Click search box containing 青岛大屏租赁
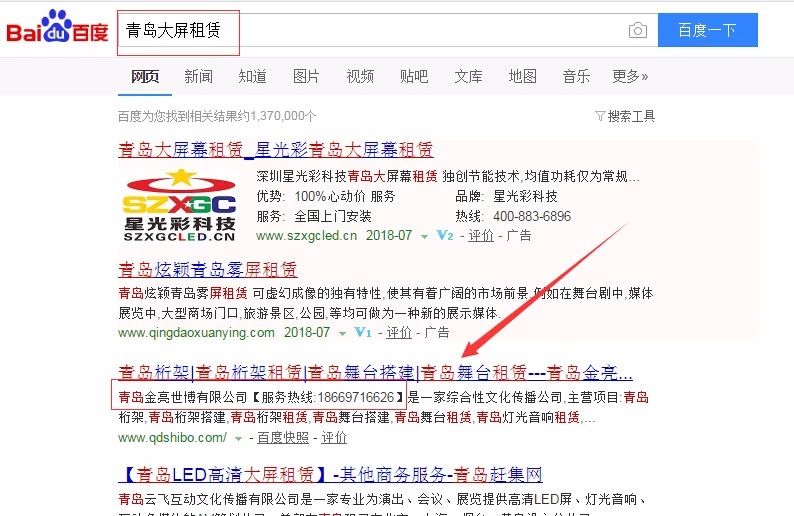This screenshot has height=516, width=794. [x=387, y=30]
